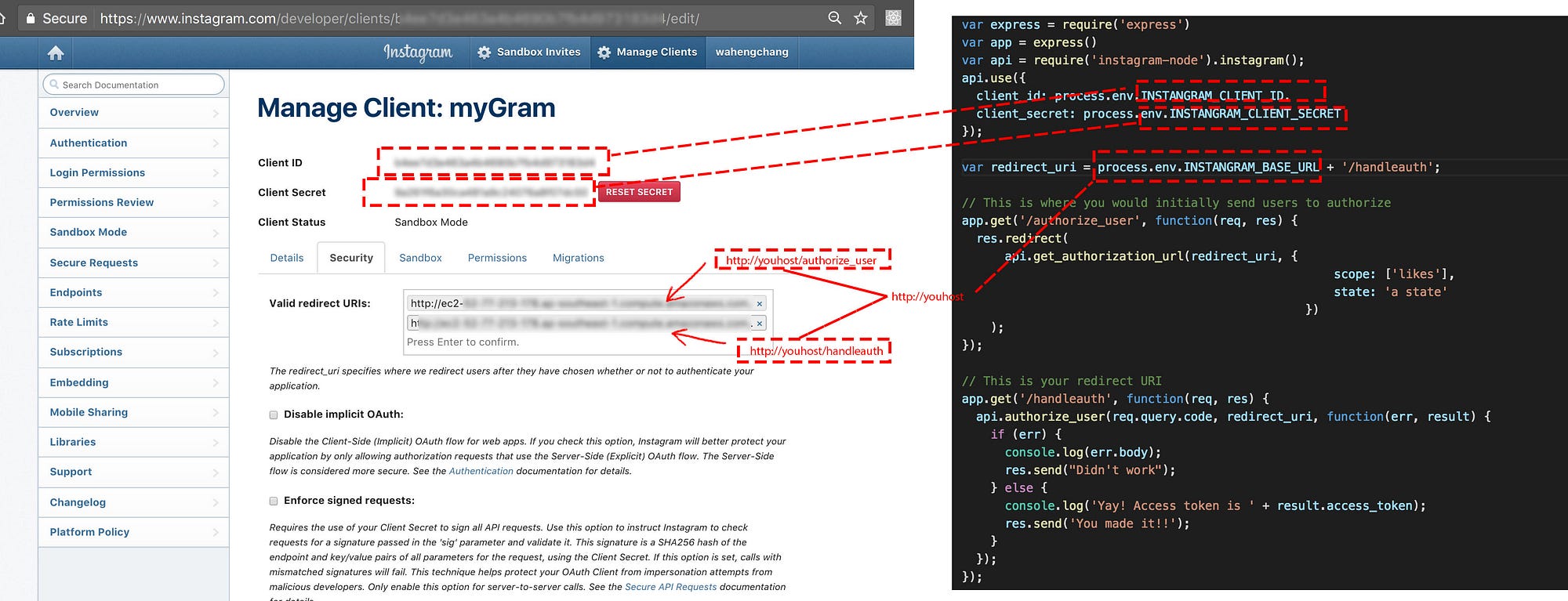This screenshot has width=1568, height=601.
Task: Open the Libraries sidebar link
Action: tap(133, 442)
